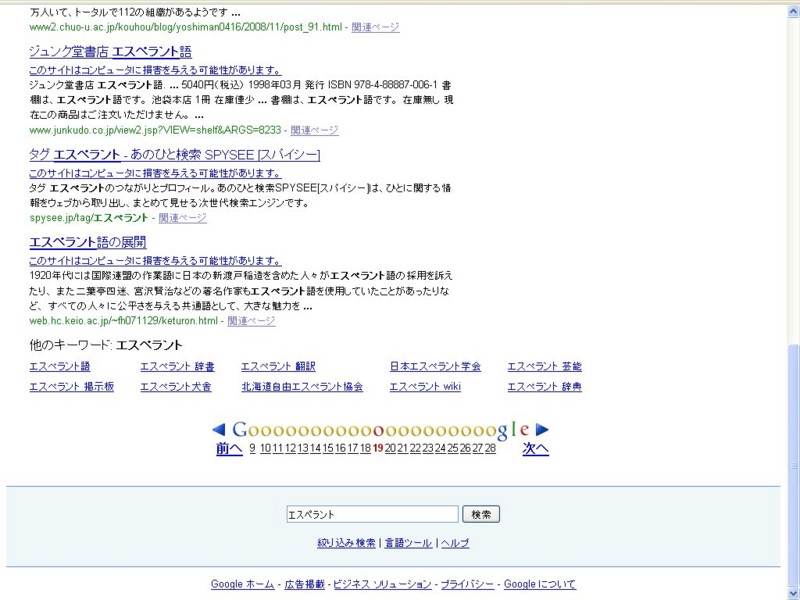Select related keyword エスペラント 辞典
The height and width of the screenshot is (600, 800).
pyautogui.click(x=544, y=387)
